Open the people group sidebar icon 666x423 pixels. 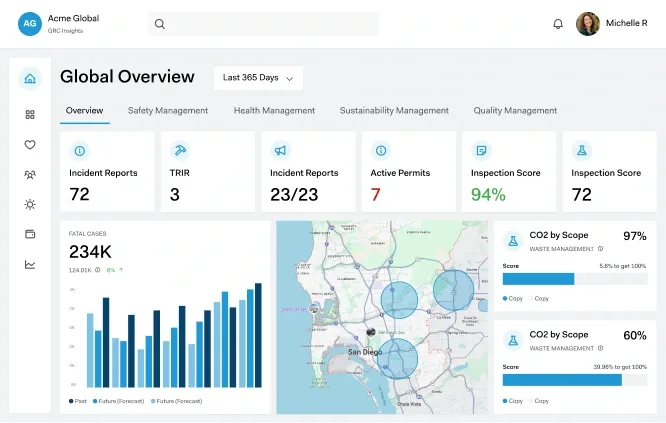pyautogui.click(x=30, y=174)
